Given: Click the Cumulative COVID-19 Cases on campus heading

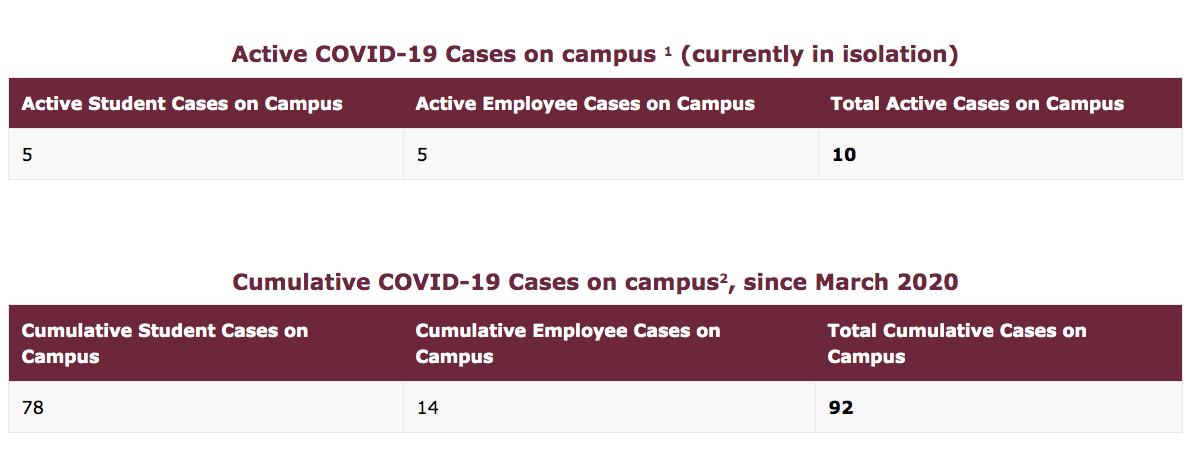Looking at the screenshot, I should [595, 282].
